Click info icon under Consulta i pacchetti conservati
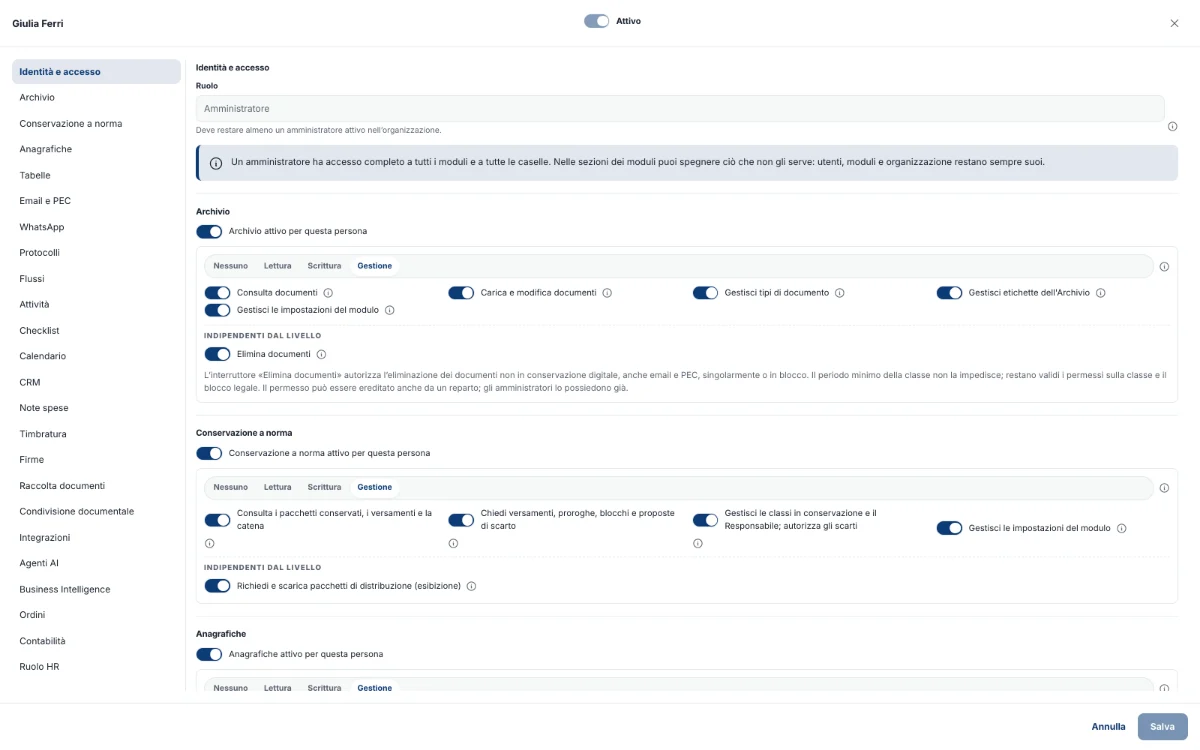 click(x=209, y=544)
